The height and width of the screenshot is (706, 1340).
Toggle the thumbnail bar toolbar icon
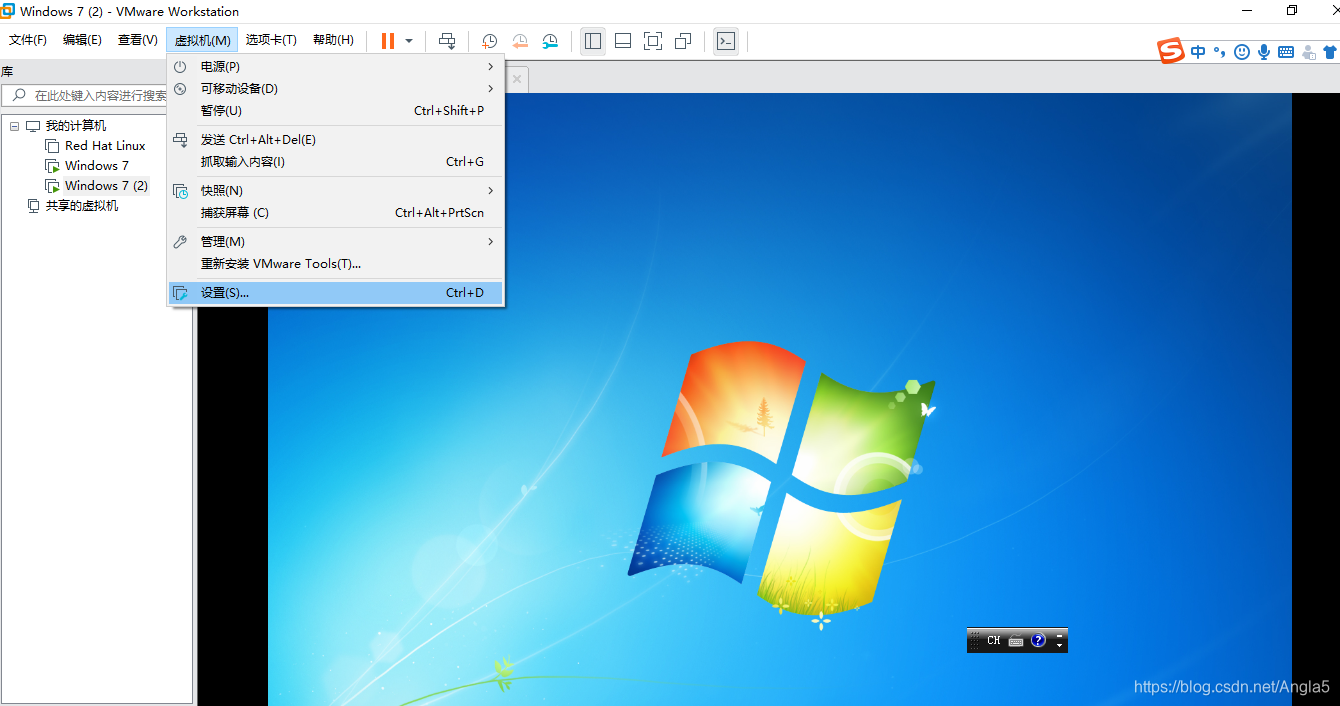click(623, 41)
